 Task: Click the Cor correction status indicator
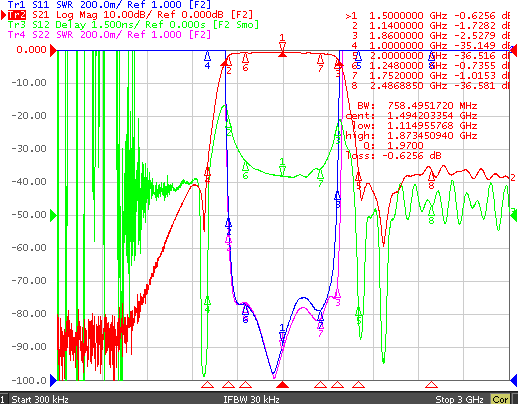(x=500, y=399)
